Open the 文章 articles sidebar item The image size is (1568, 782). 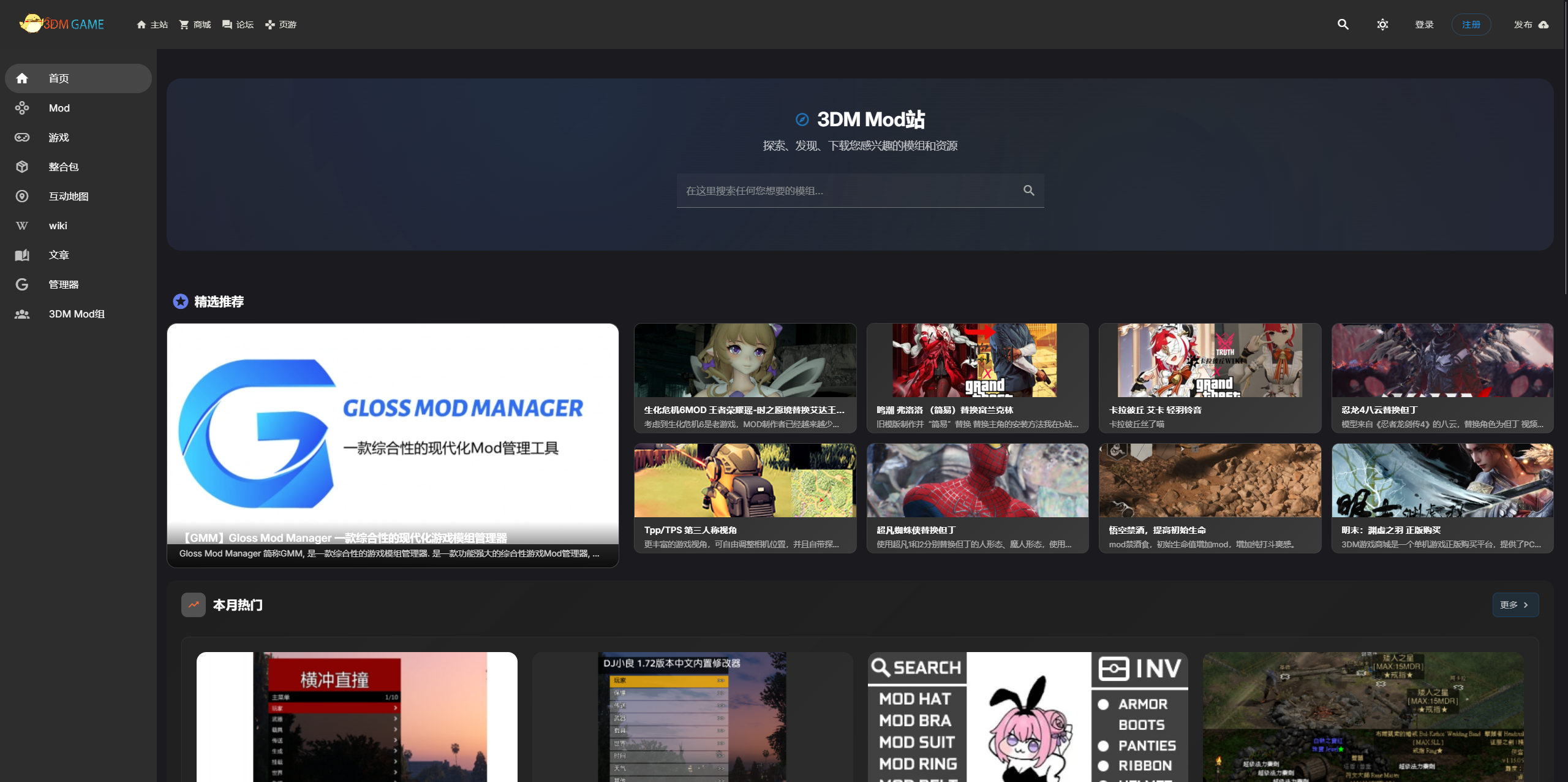[x=59, y=255]
